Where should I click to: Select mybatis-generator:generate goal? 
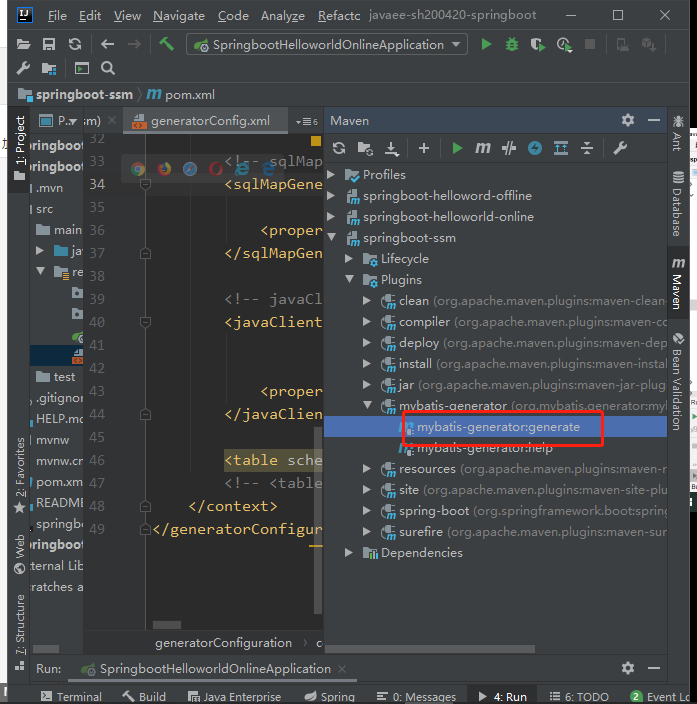[x=496, y=427]
